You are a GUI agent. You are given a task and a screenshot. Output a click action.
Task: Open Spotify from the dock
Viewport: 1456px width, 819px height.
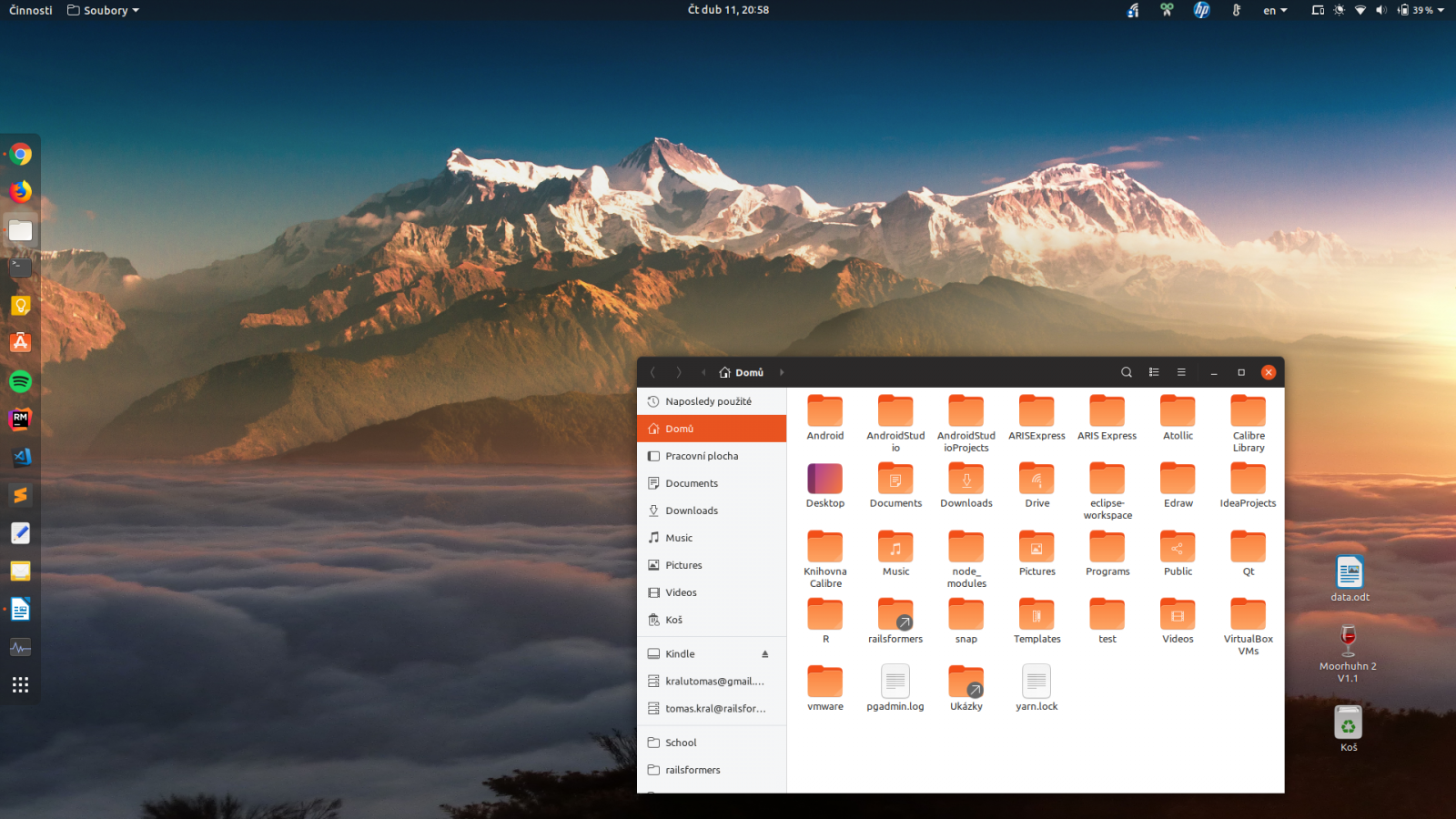point(20,381)
